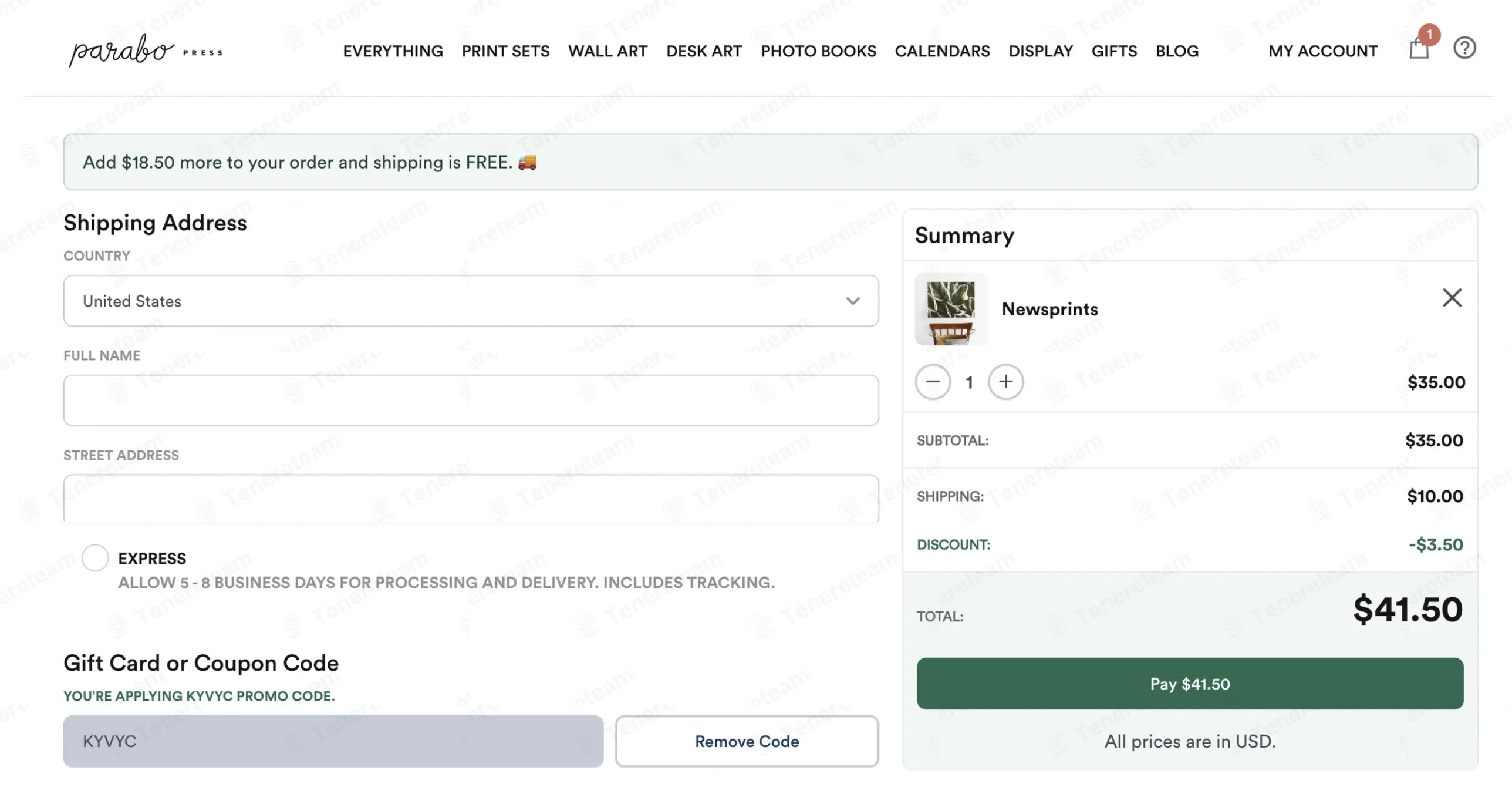
Task: Increase Newsprints quantity with plus button
Action: coord(1005,382)
